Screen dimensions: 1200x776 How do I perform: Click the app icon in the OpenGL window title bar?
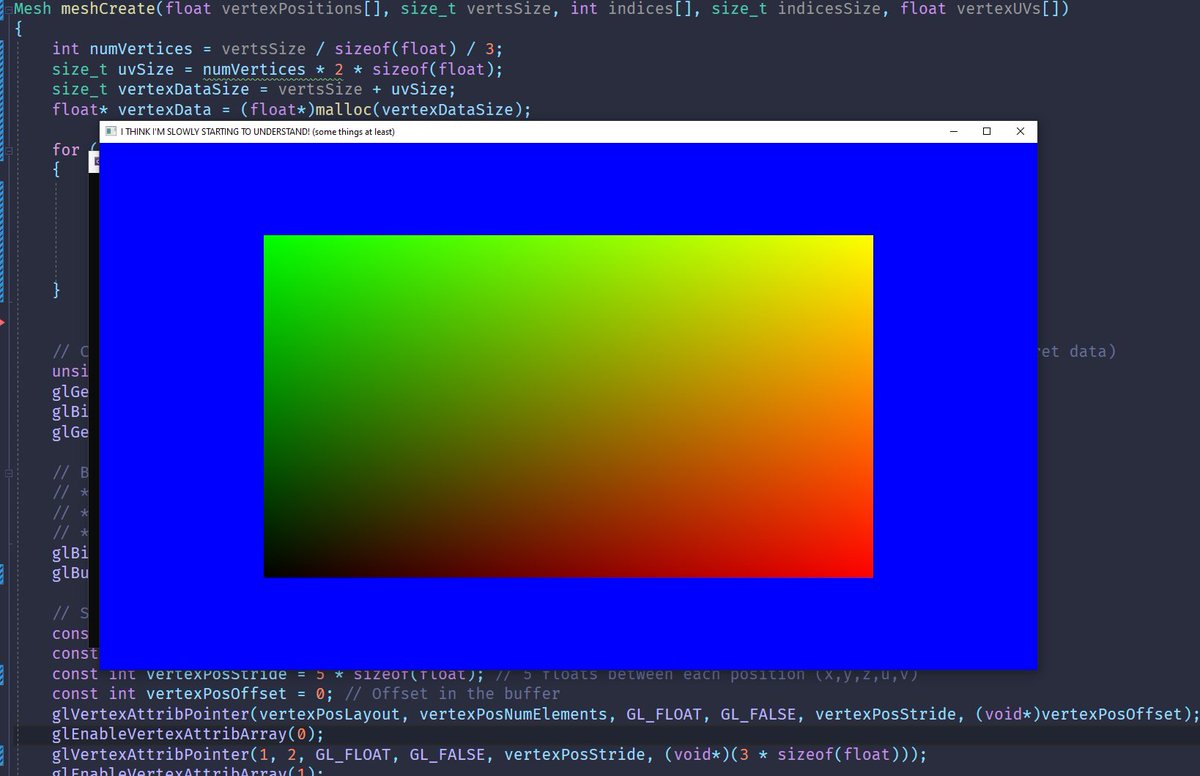coord(111,132)
